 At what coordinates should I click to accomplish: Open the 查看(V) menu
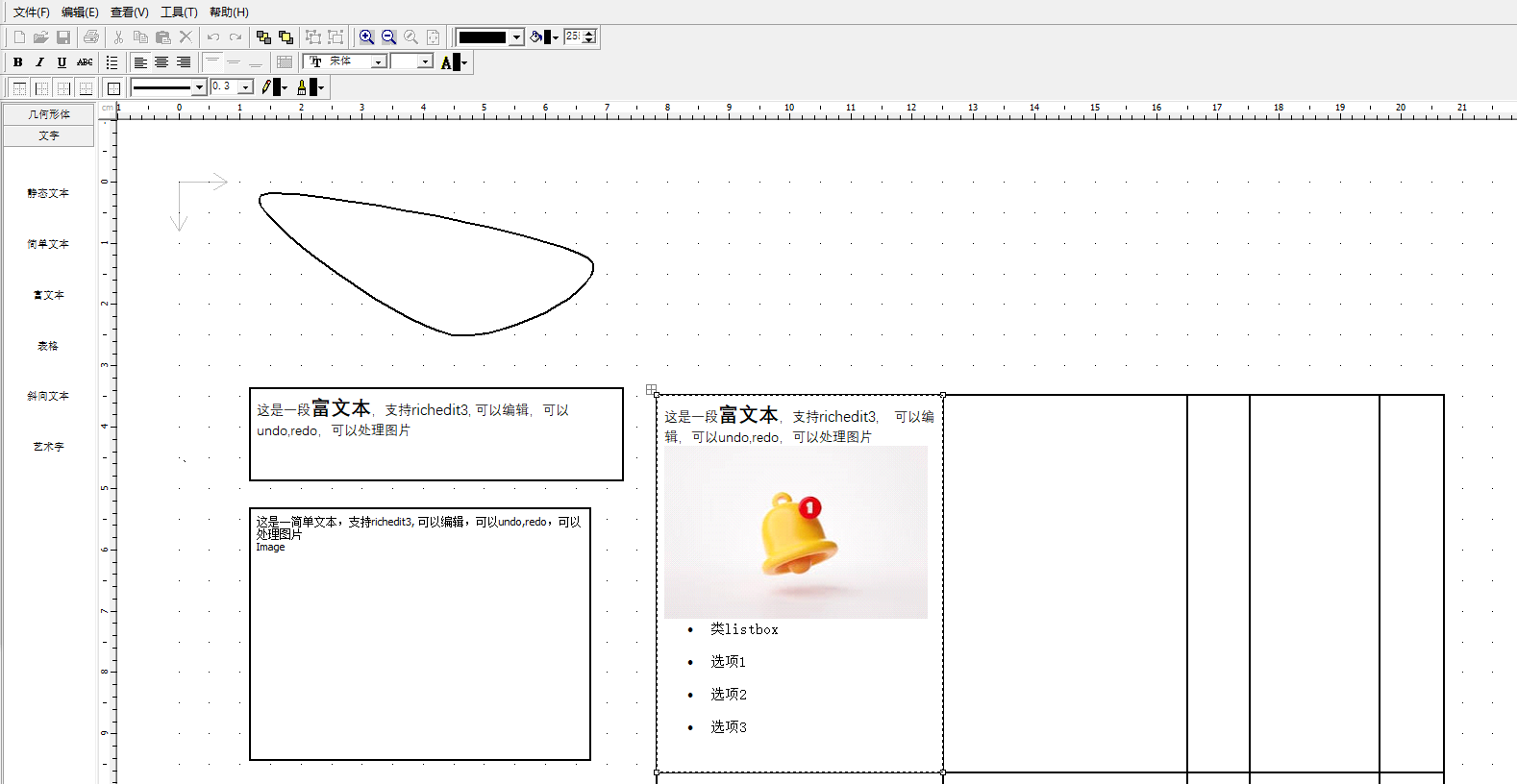pyautogui.click(x=129, y=12)
